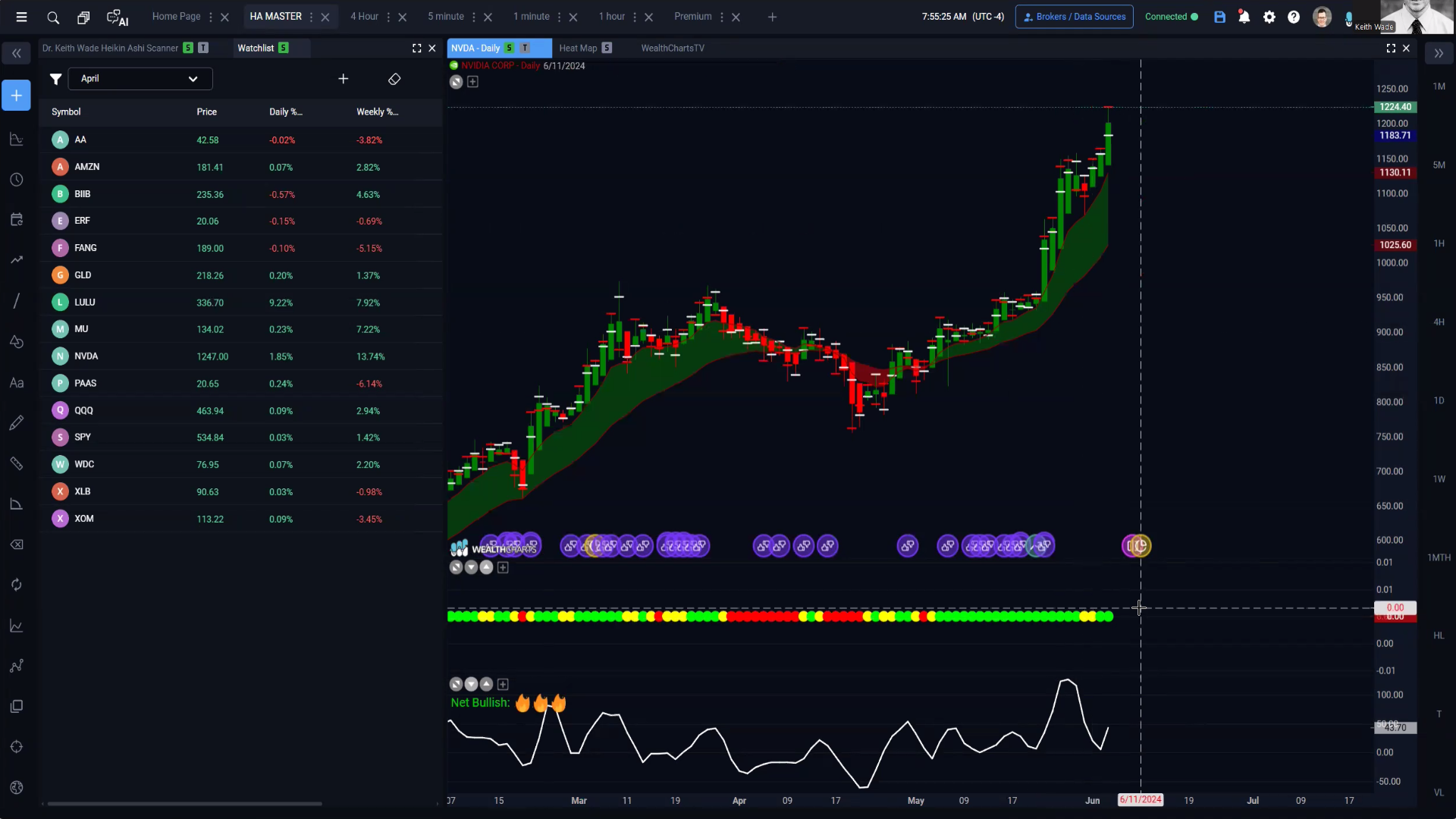Select the clock icon in left sidebar
Image resolution: width=1456 pixels, height=819 pixels.
point(17,180)
